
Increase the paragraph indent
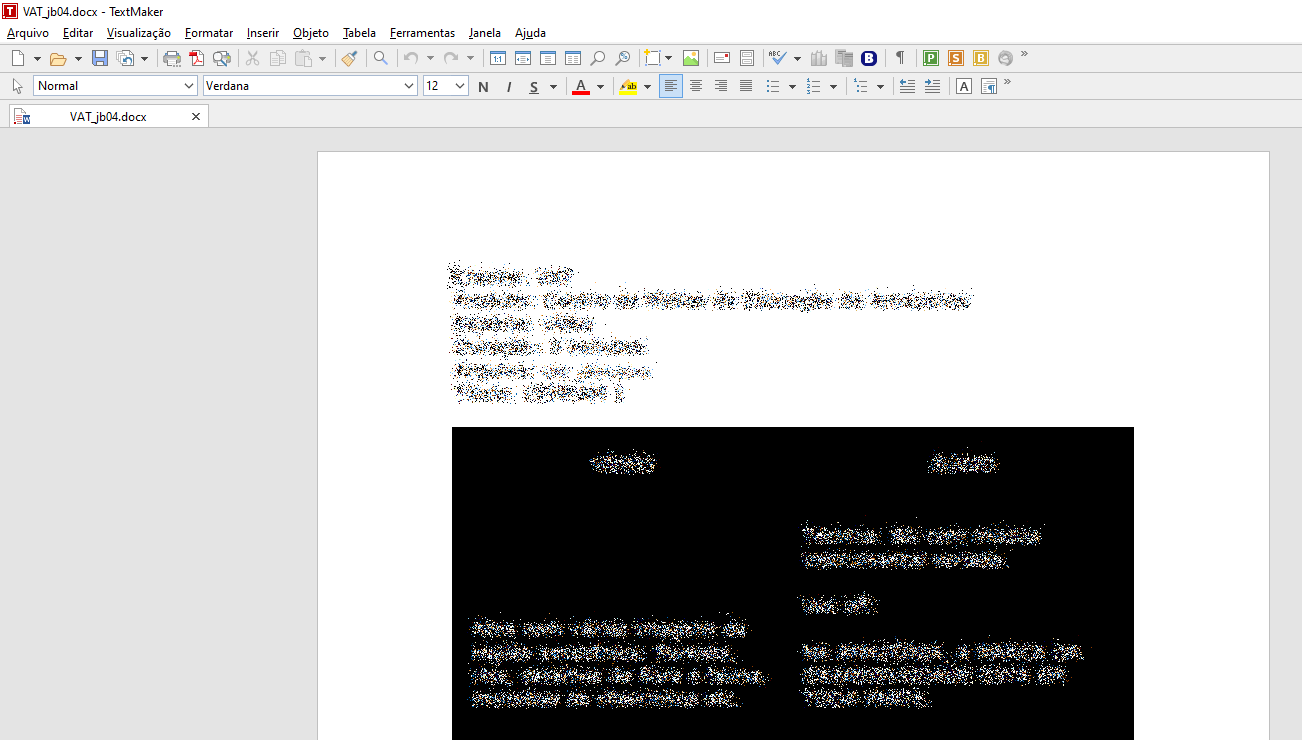932,86
